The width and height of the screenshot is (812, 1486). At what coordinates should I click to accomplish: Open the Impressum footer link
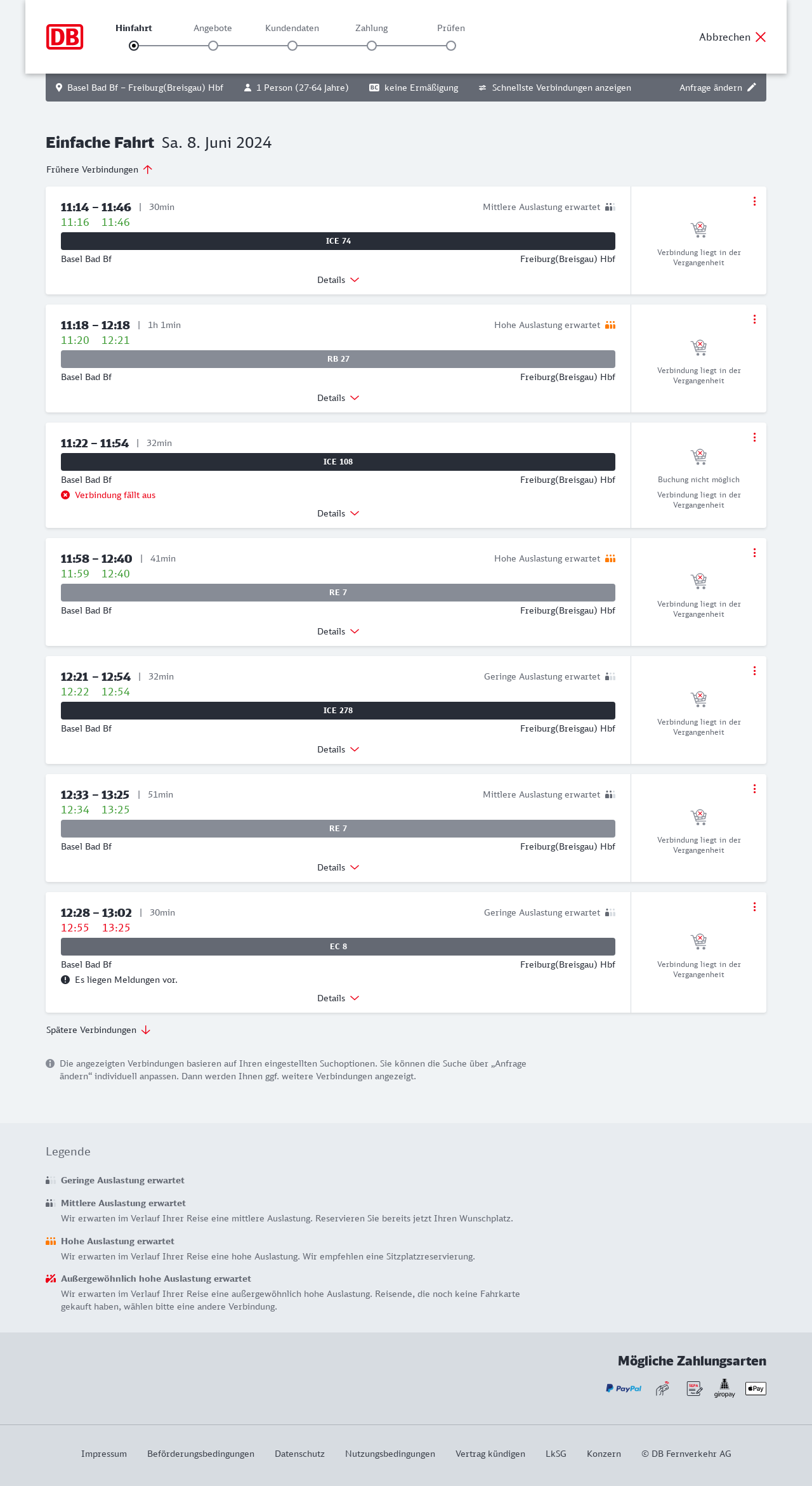(104, 1454)
